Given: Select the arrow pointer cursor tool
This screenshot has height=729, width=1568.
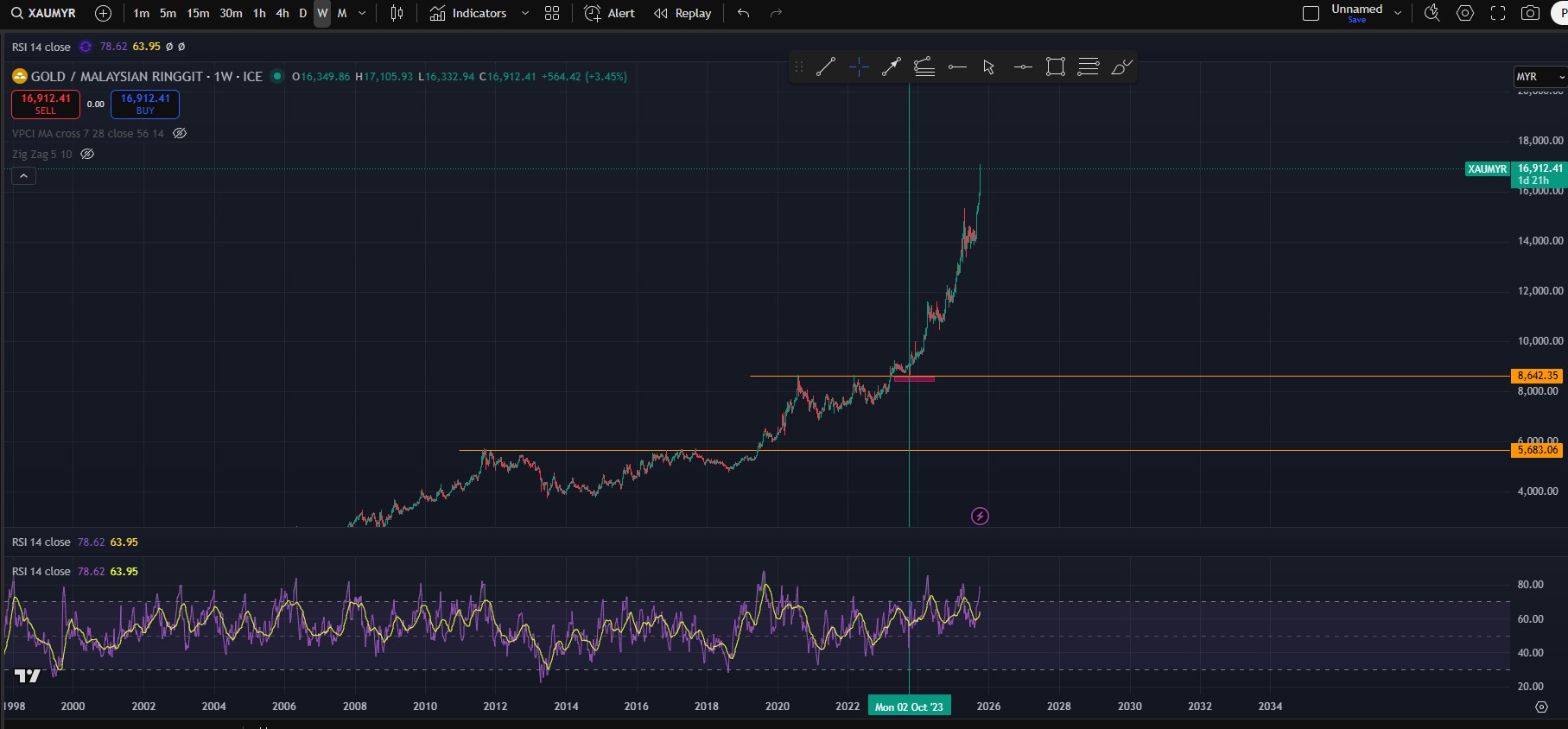Looking at the screenshot, I should [989, 67].
